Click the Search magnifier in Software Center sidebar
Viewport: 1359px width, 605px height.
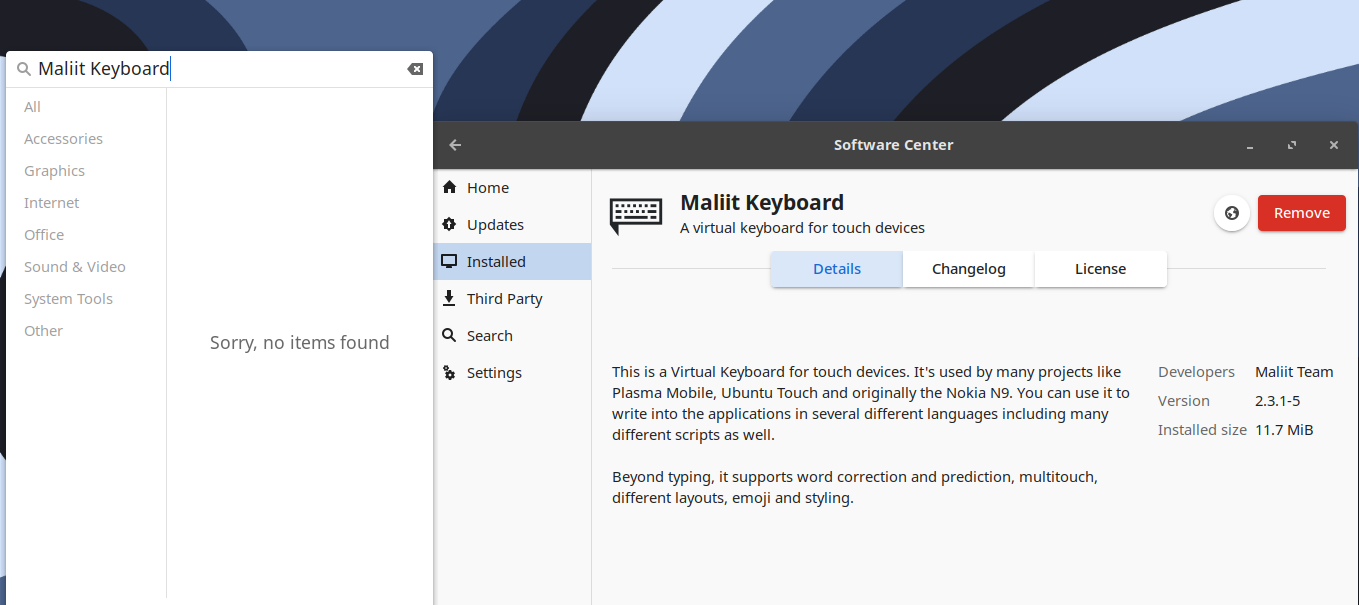click(x=449, y=335)
